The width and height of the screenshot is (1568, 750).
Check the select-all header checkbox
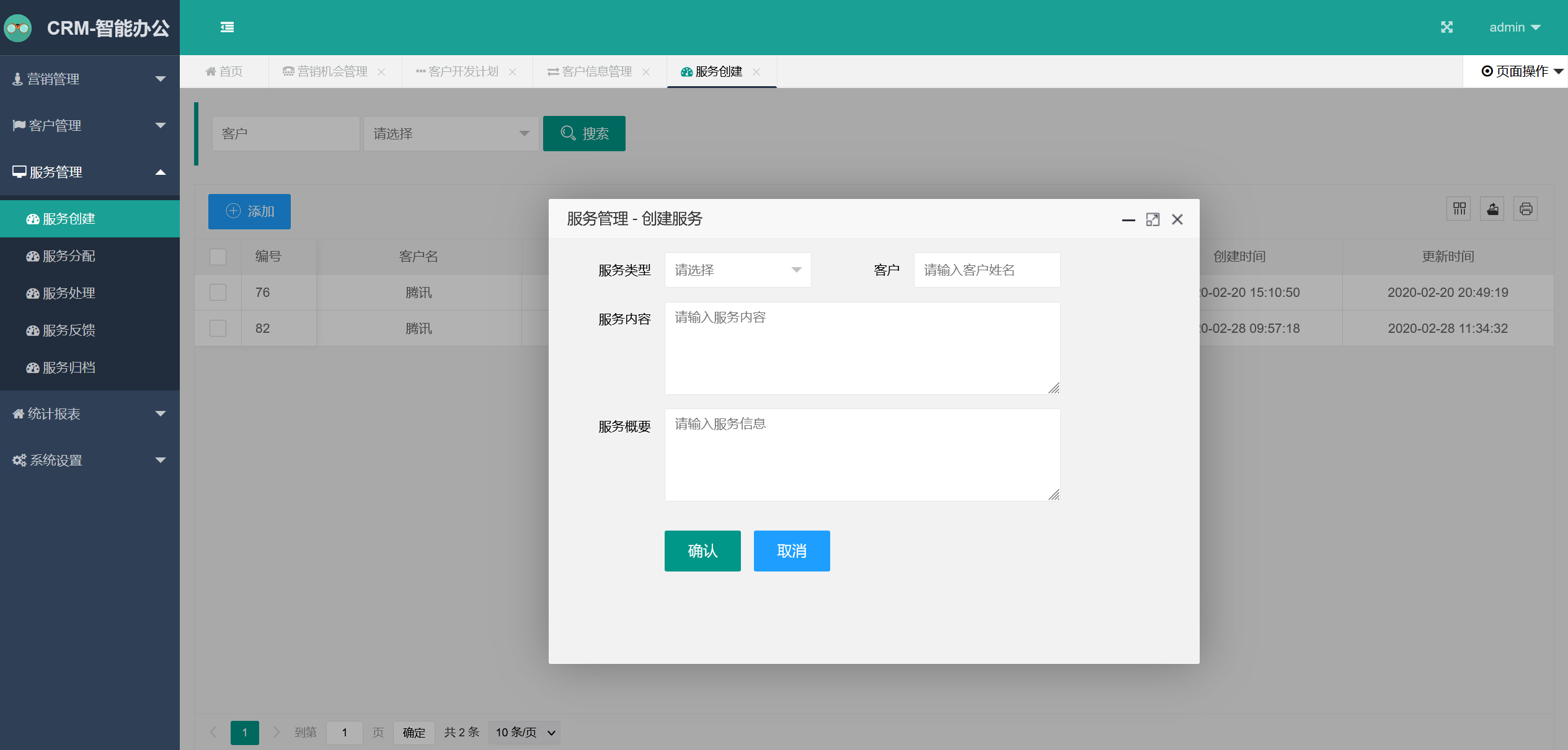coord(218,257)
